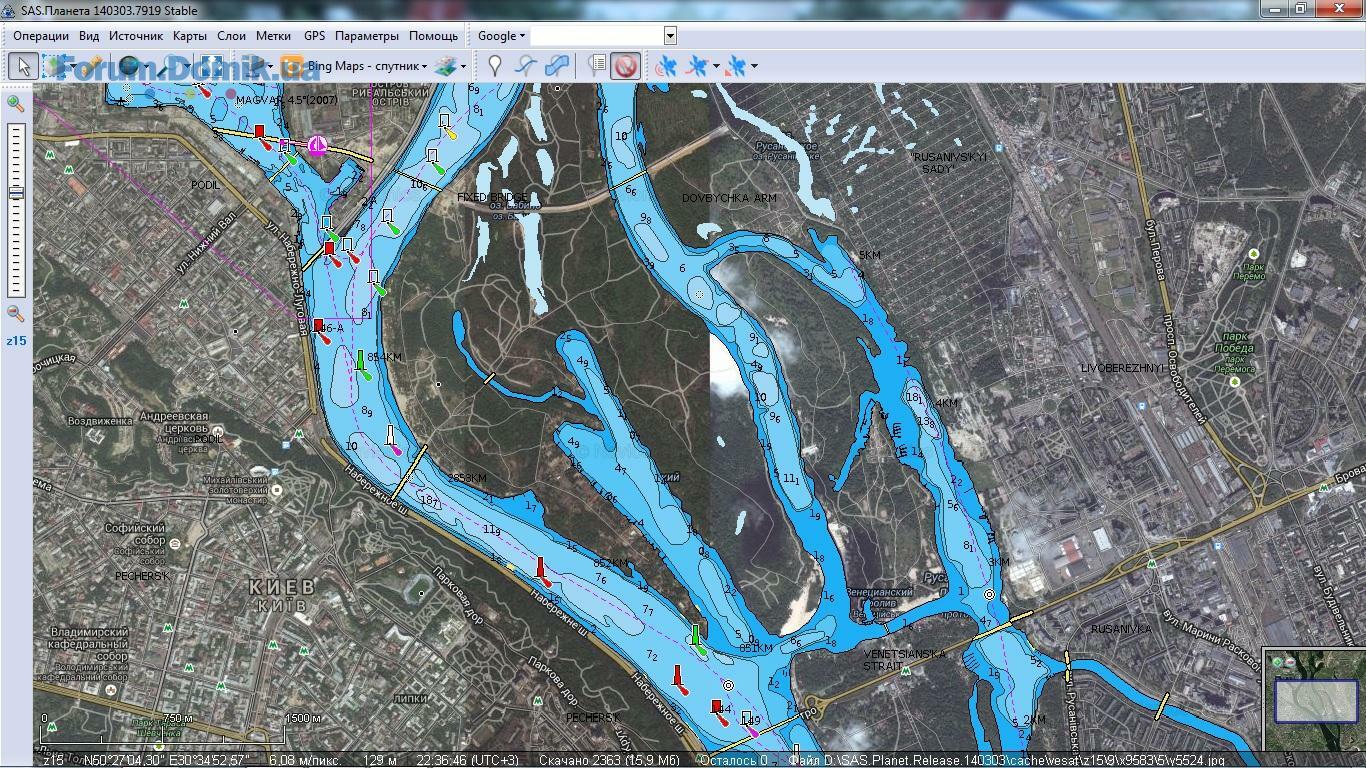Toggle full screen map mode
Viewport: 1366px width, 768px height.
212,66
